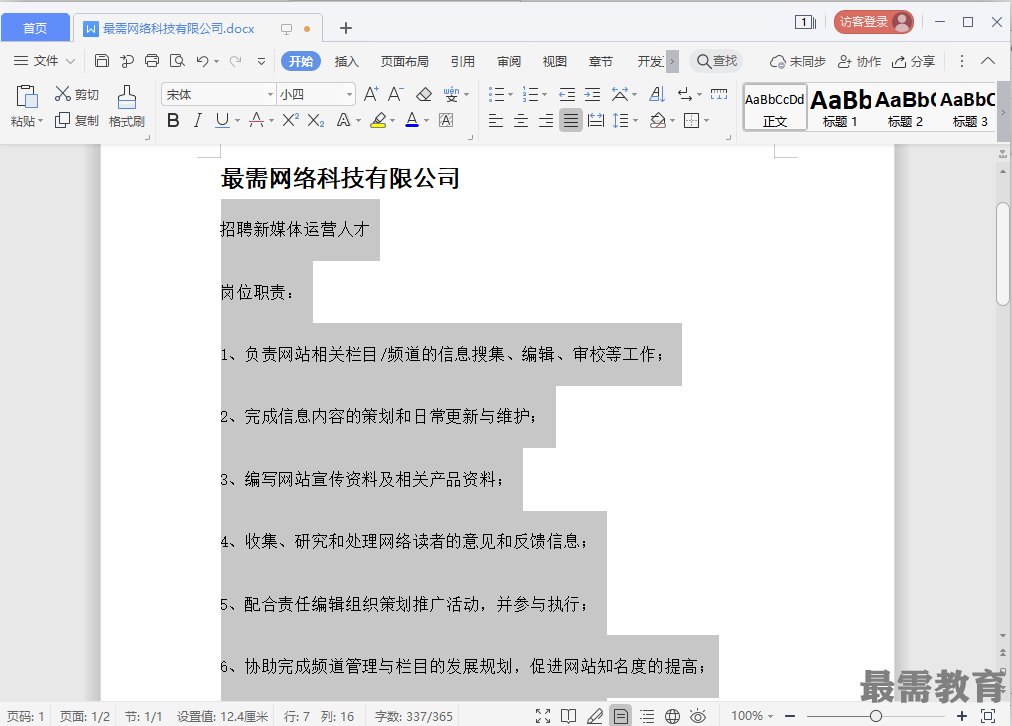Switch to reading layout icon in status bar

568,716
